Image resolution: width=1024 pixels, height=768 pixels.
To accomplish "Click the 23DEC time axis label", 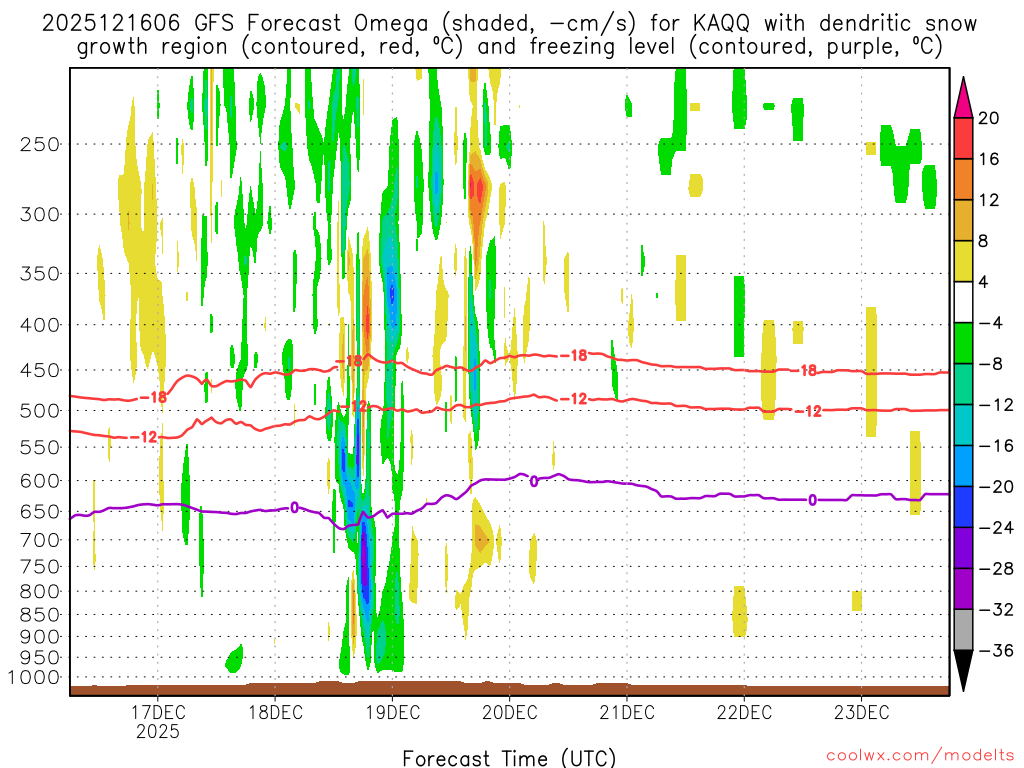I will [861, 712].
